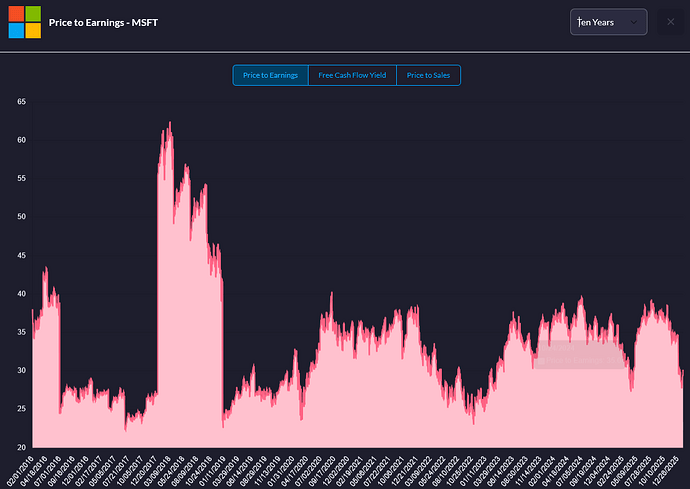
Task: Click the 55 y-axis label
Action: 22,178
